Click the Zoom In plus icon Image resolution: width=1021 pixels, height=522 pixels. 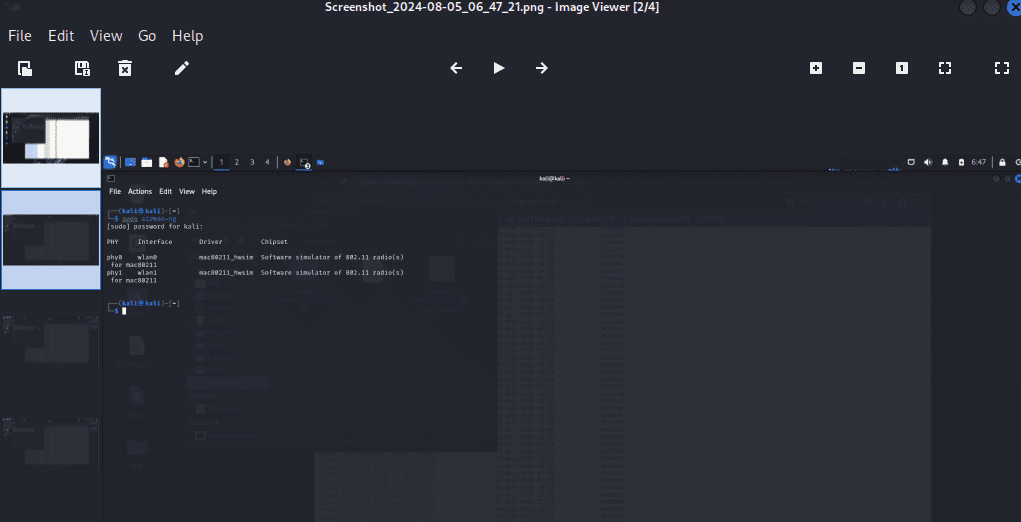(816, 68)
